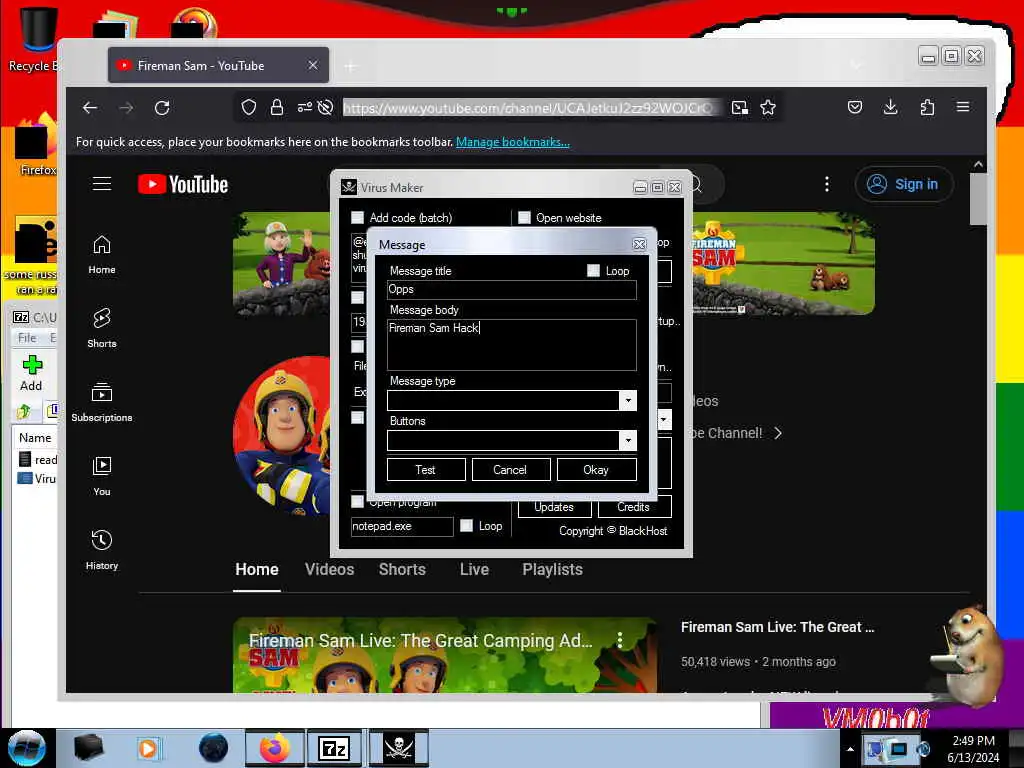Image resolution: width=1024 pixels, height=768 pixels.
Task: Click the Add button in 7-Zip
Action: point(31,374)
